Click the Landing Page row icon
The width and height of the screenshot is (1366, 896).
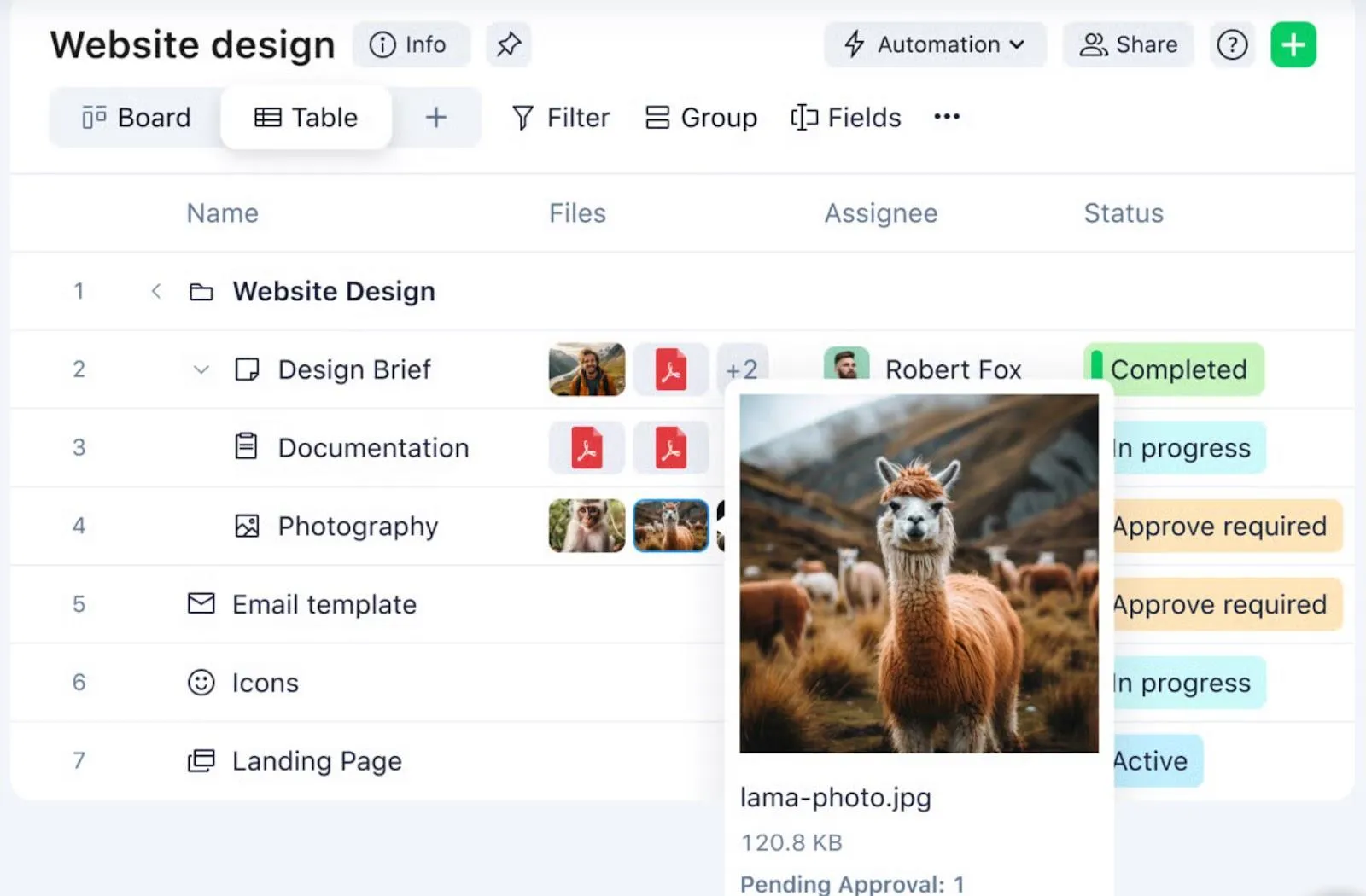pyautogui.click(x=201, y=760)
